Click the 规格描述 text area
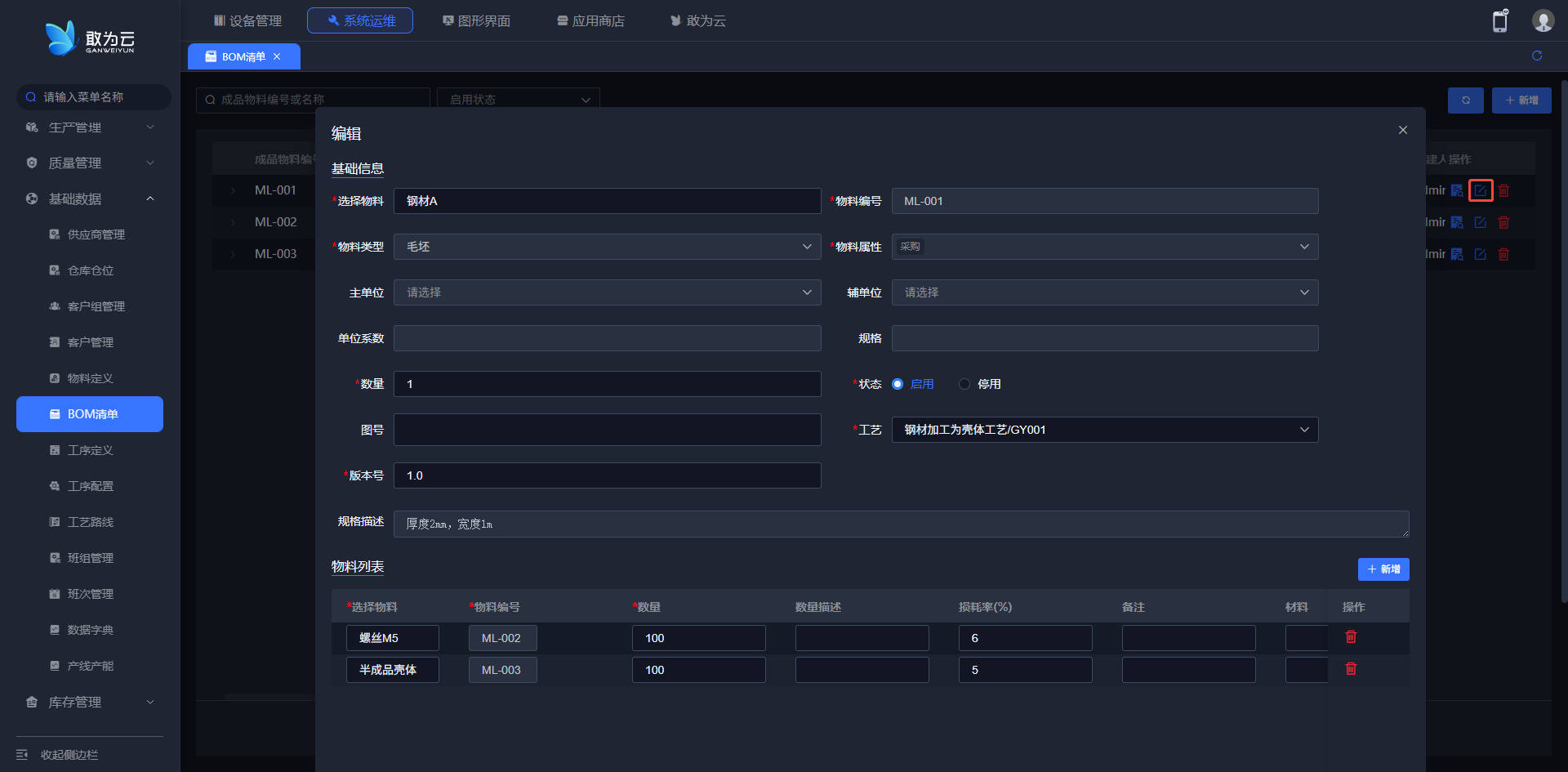 [x=900, y=524]
